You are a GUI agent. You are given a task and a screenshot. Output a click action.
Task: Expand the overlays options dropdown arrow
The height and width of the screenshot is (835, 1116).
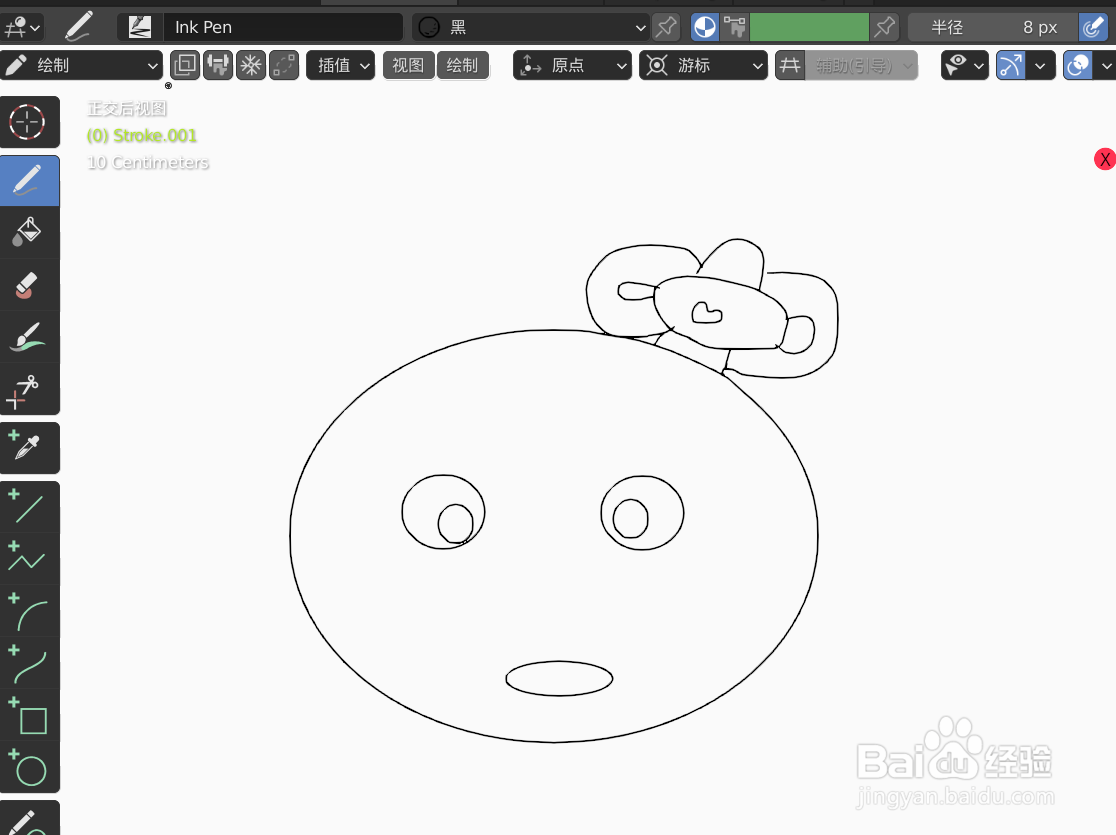(1106, 65)
